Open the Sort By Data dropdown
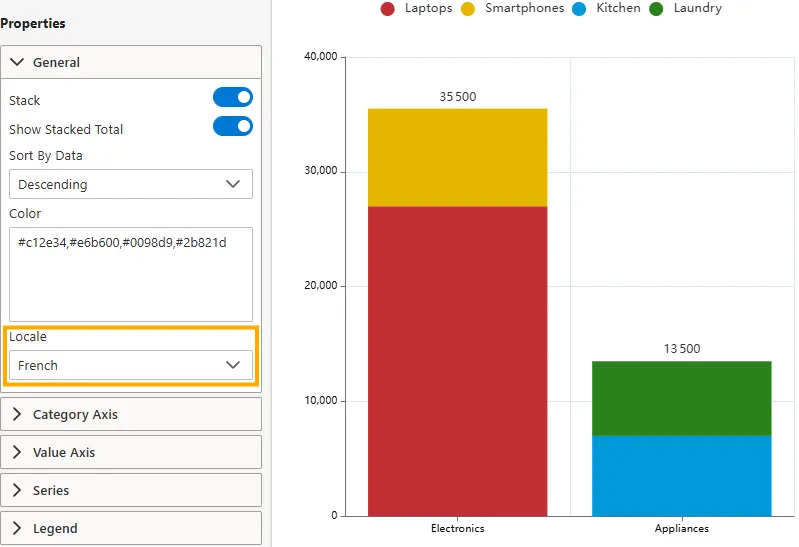Viewport: 799px width, 547px height. coord(131,184)
